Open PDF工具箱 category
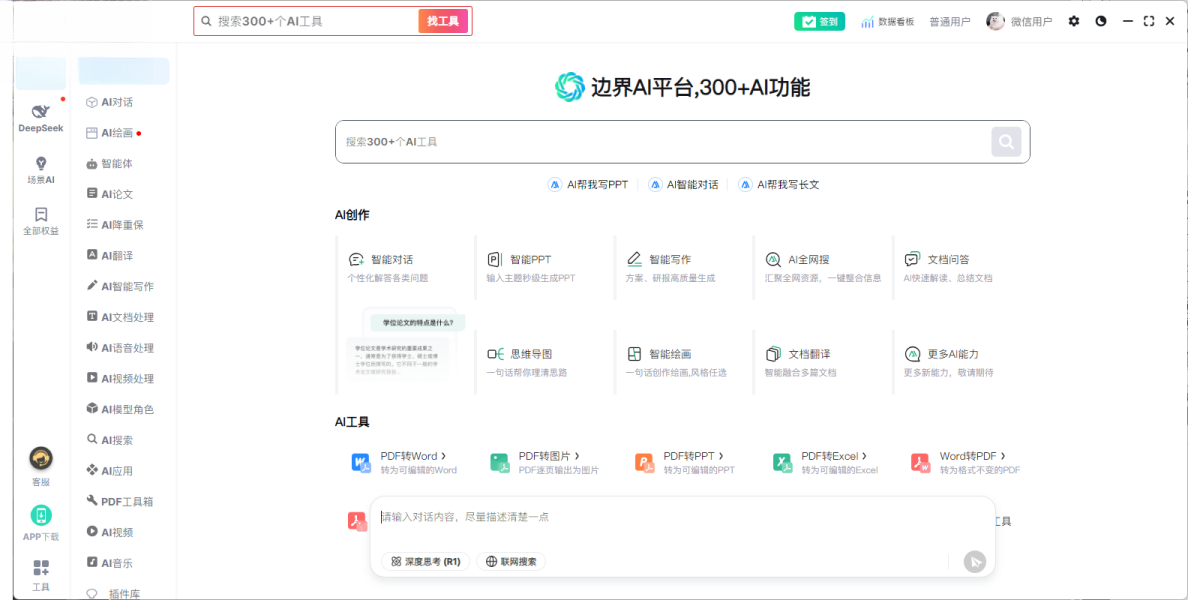The width and height of the screenshot is (1200, 600). click(120, 501)
